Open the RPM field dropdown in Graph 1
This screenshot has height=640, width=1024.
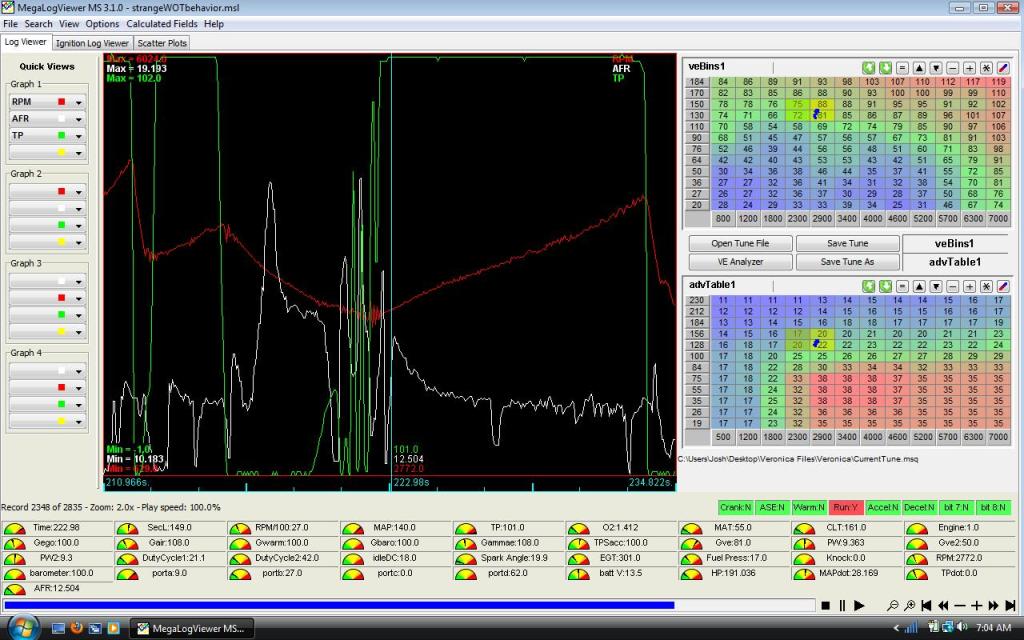point(79,102)
